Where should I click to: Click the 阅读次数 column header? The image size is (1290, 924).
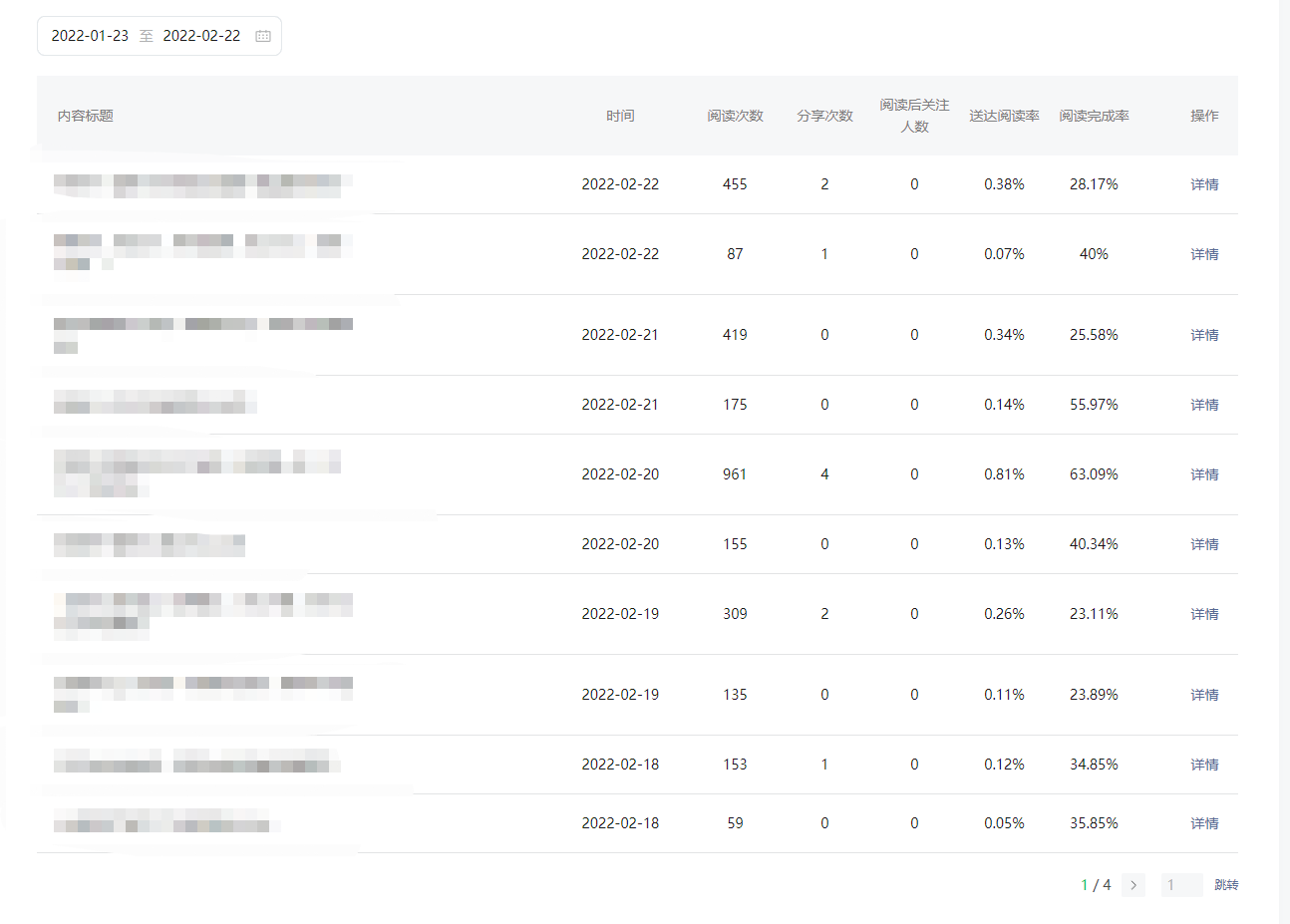735,116
